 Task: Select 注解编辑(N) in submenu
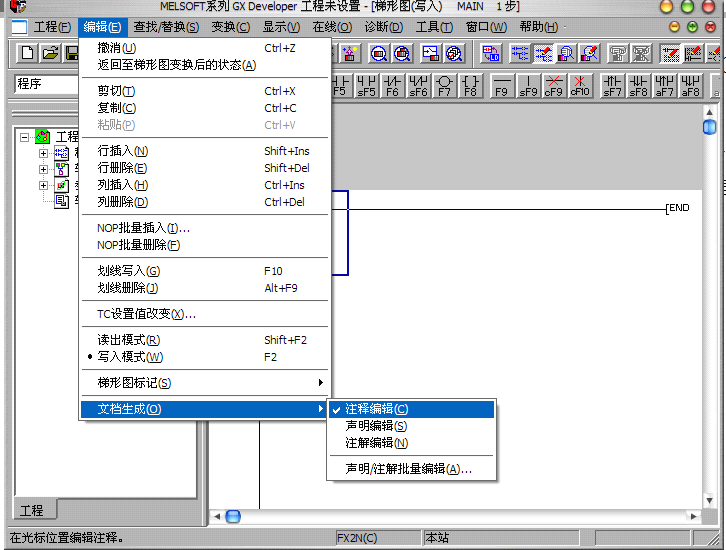click(x=411, y=443)
